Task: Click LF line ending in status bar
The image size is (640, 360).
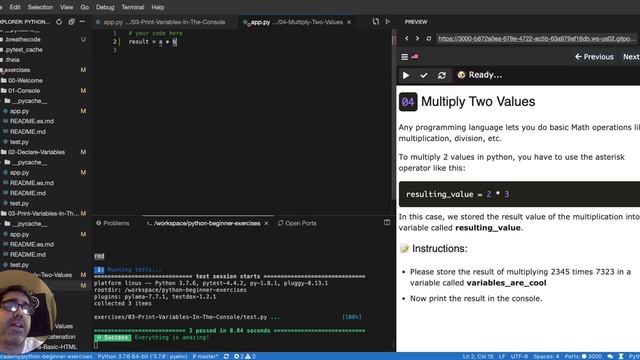Action: coord(502,356)
